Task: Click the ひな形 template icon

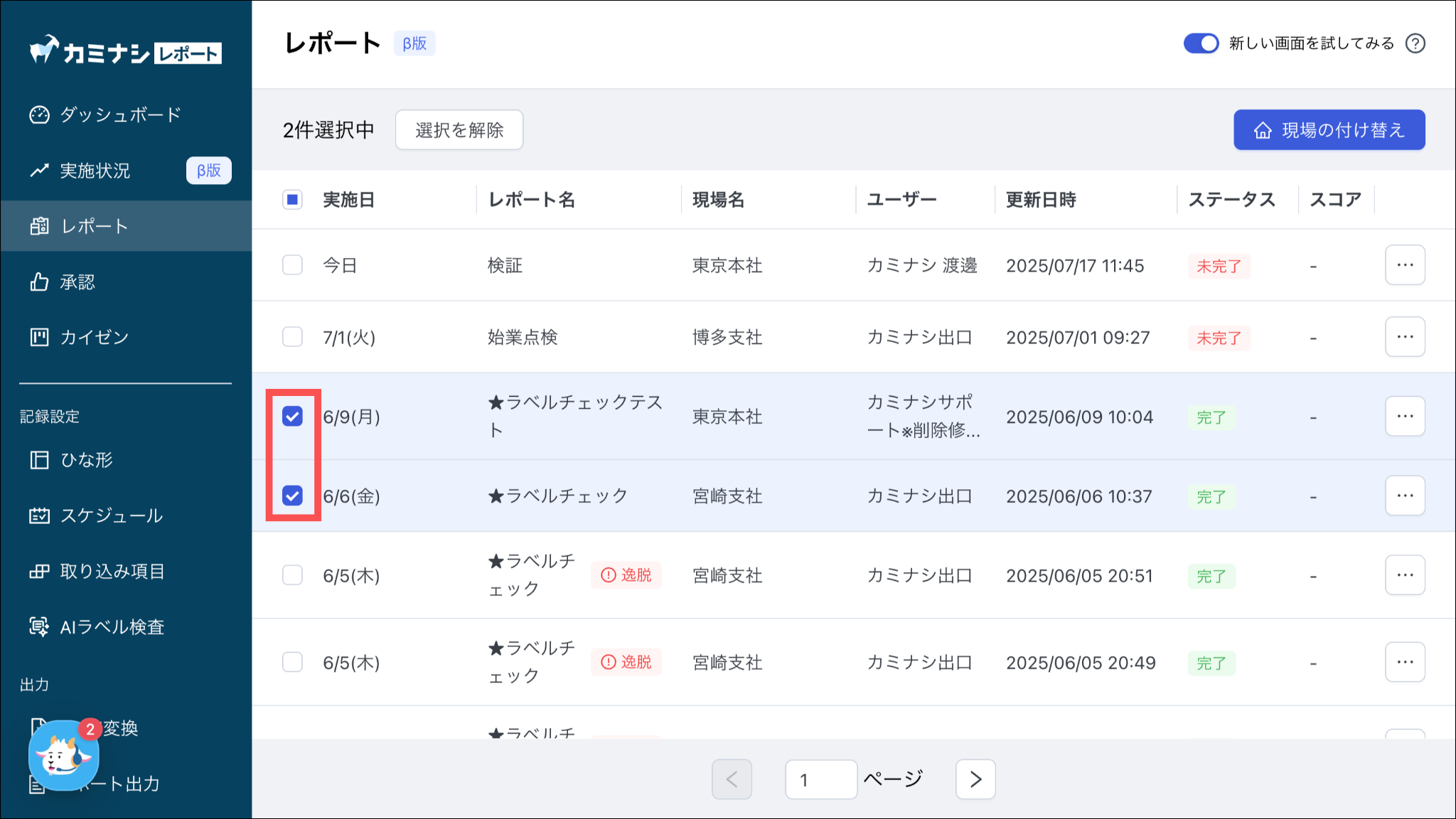Action: pyautogui.click(x=39, y=460)
